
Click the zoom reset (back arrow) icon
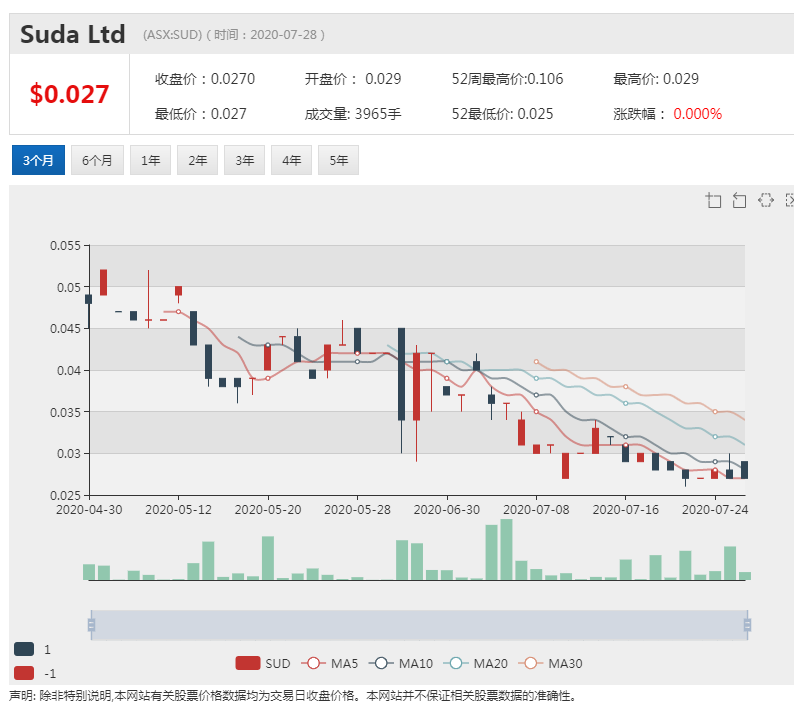coord(739,200)
